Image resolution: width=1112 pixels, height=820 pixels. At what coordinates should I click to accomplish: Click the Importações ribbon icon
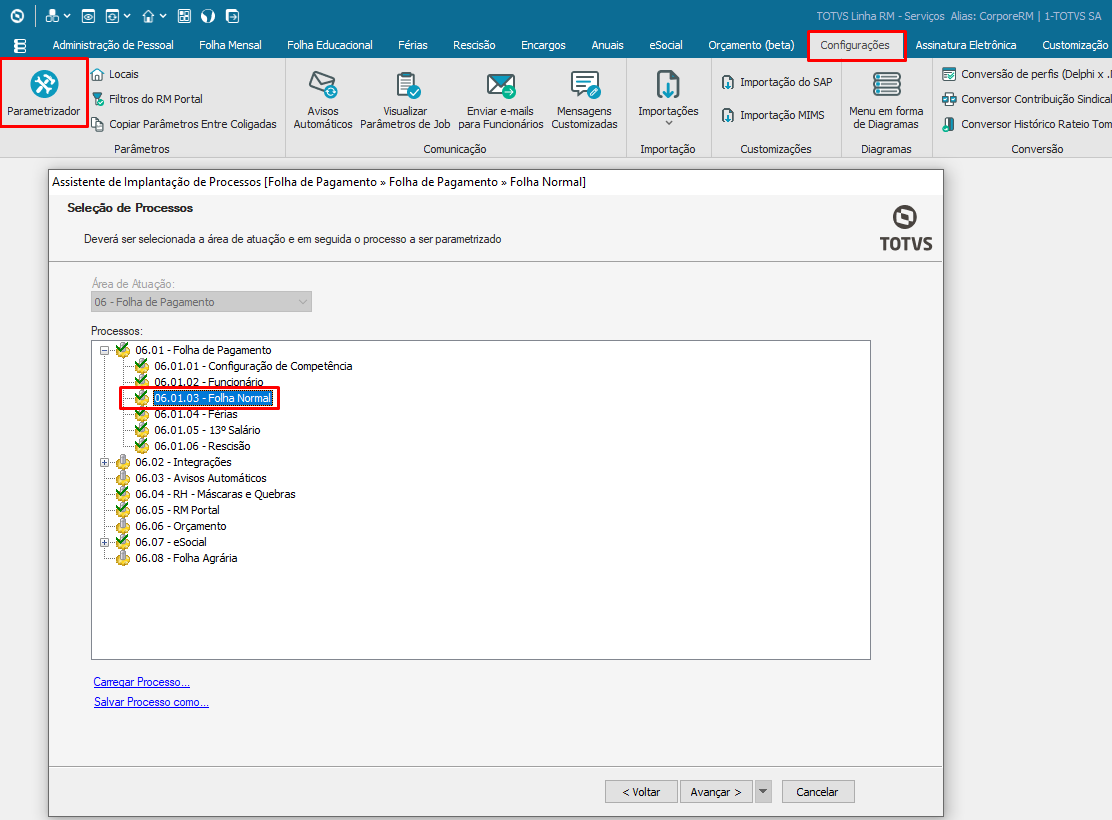point(668,85)
